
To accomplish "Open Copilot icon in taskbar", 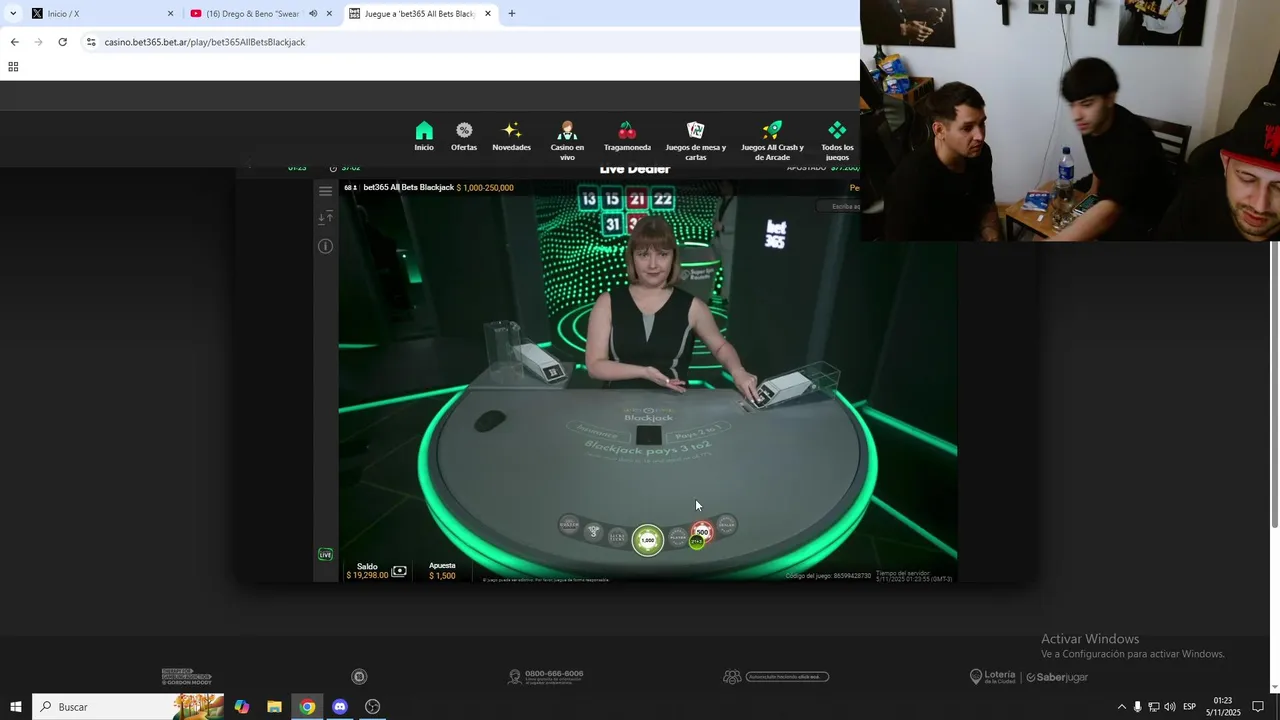I will click(242, 707).
